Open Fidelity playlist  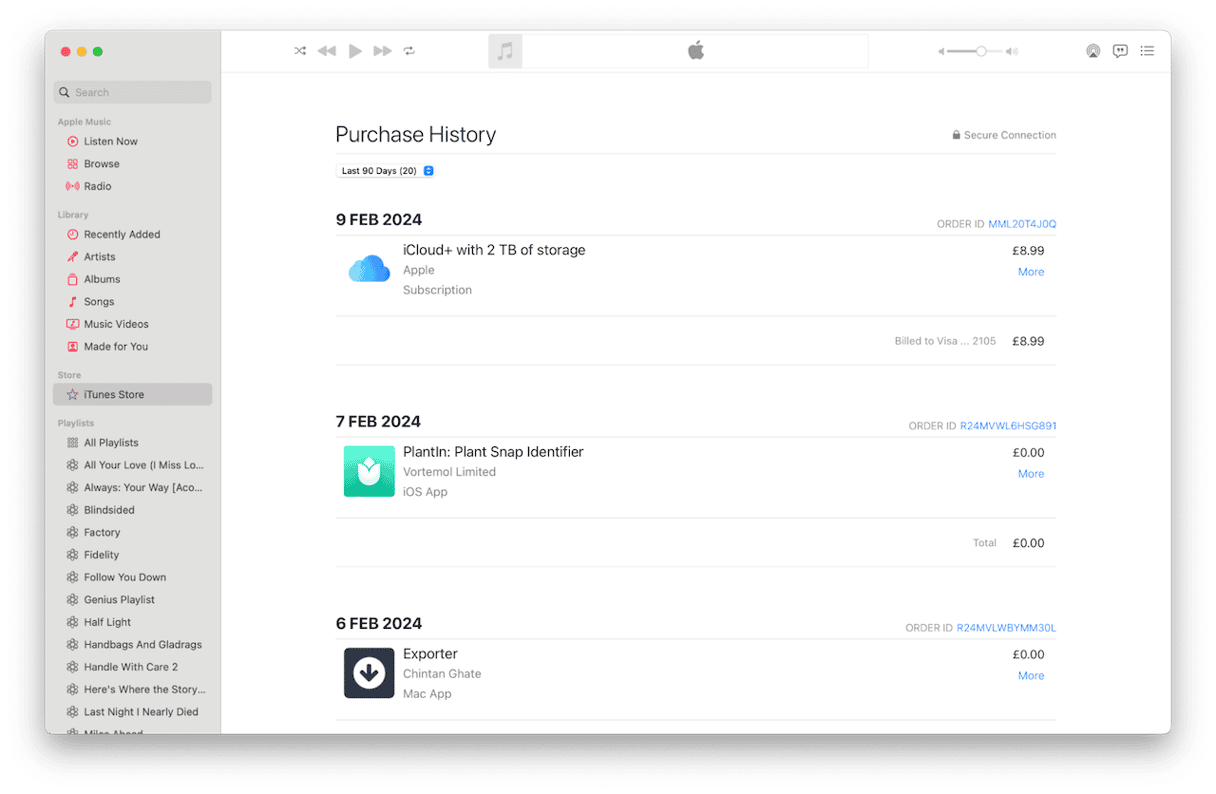point(133,555)
